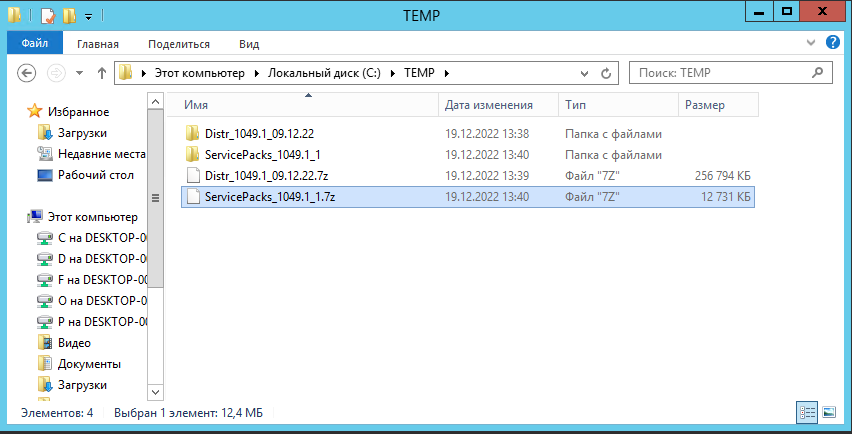This screenshot has height=434, width=852.
Task: Click the search magnifier icon
Action: click(x=817, y=72)
